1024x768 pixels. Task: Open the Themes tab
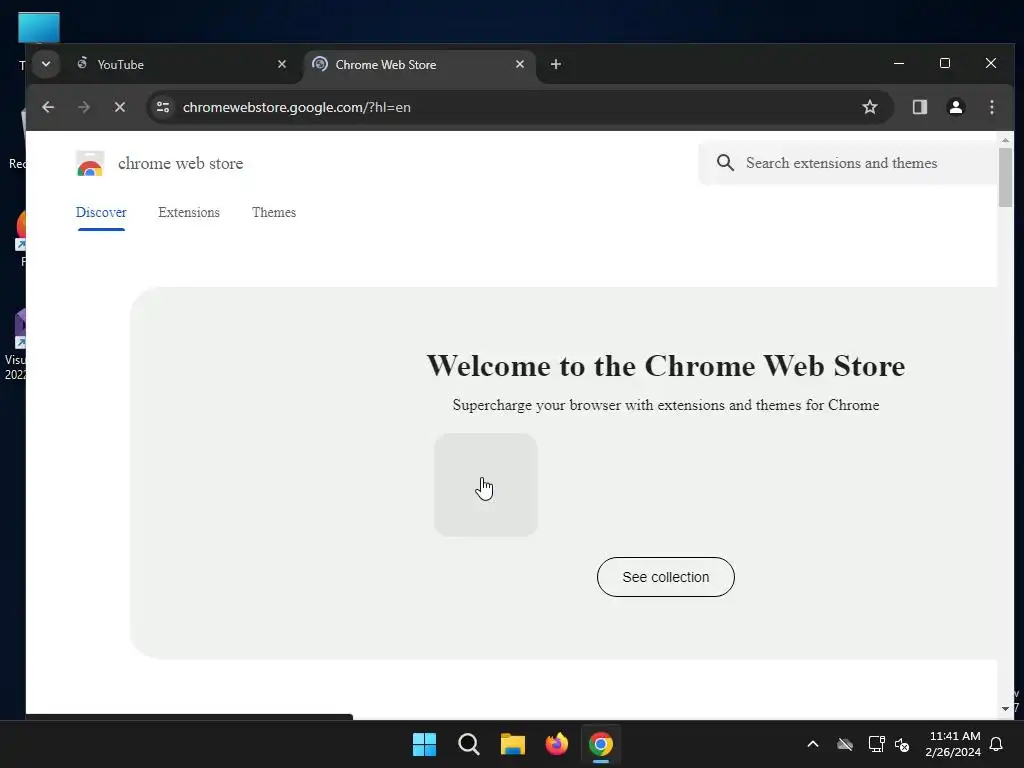[274, 212]
